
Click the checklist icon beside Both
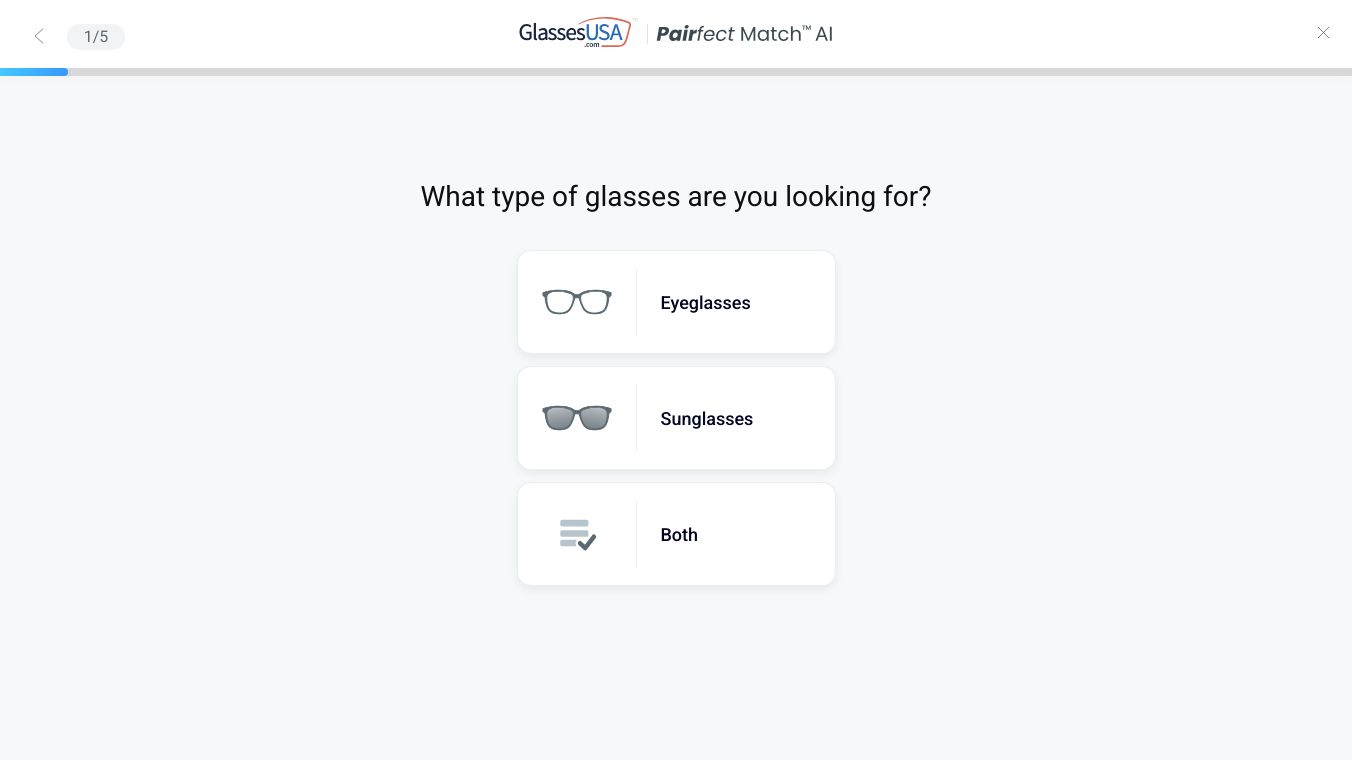(x=577, y=534)
